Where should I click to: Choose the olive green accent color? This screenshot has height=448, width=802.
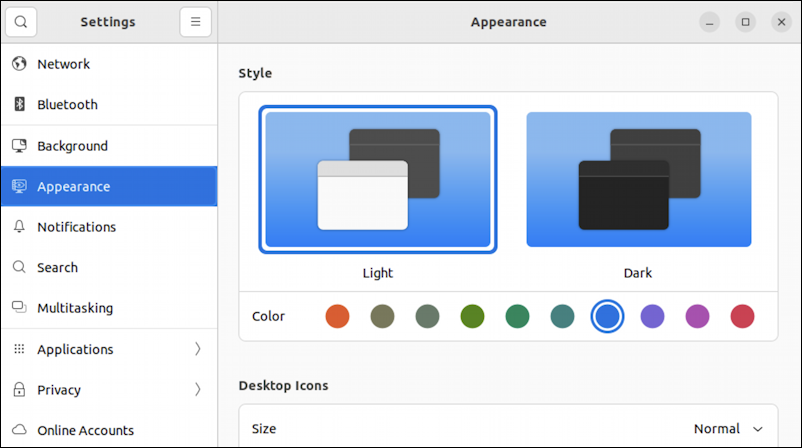(473, 316)
